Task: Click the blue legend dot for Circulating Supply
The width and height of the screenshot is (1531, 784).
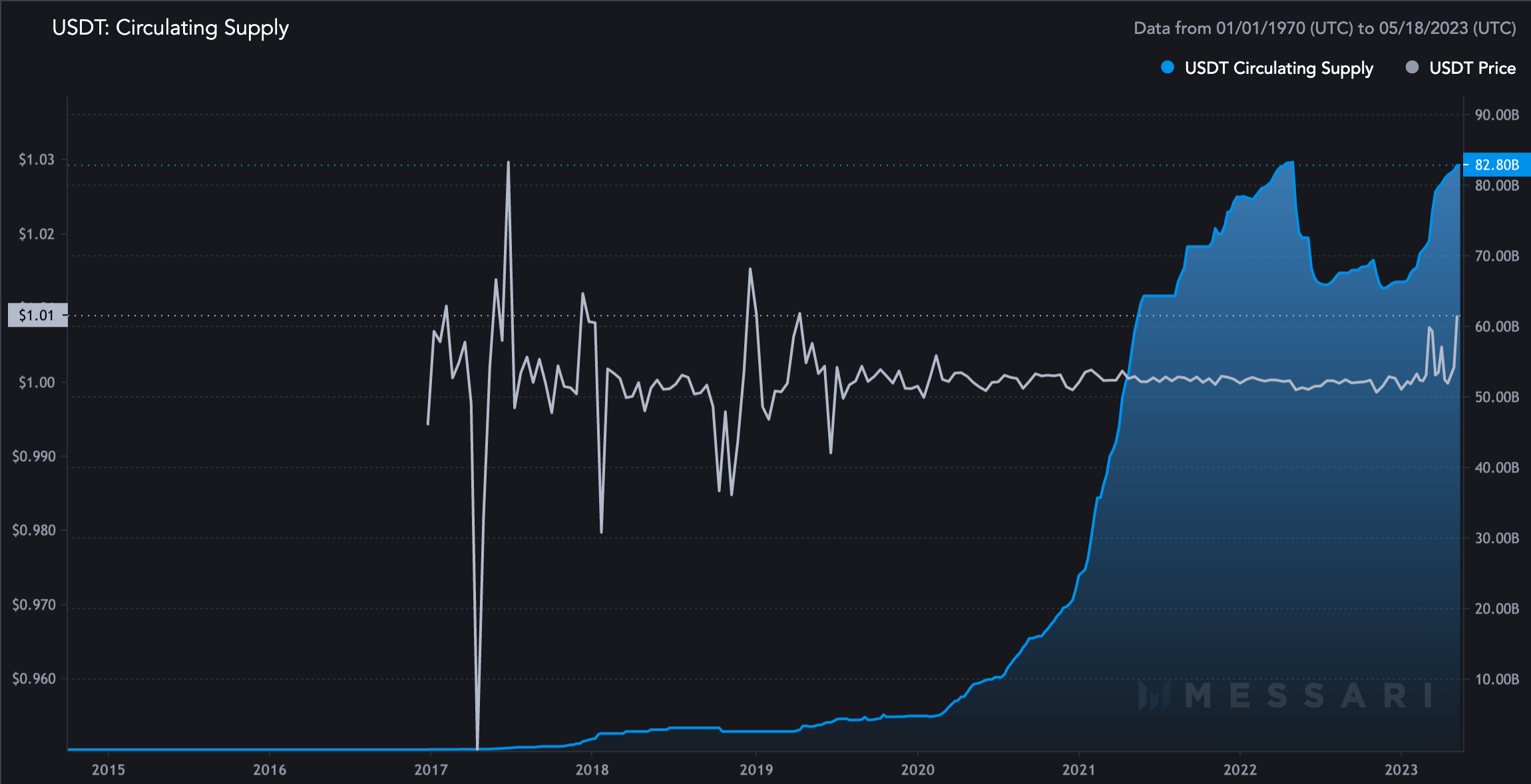Action: tap(1166, 67)
